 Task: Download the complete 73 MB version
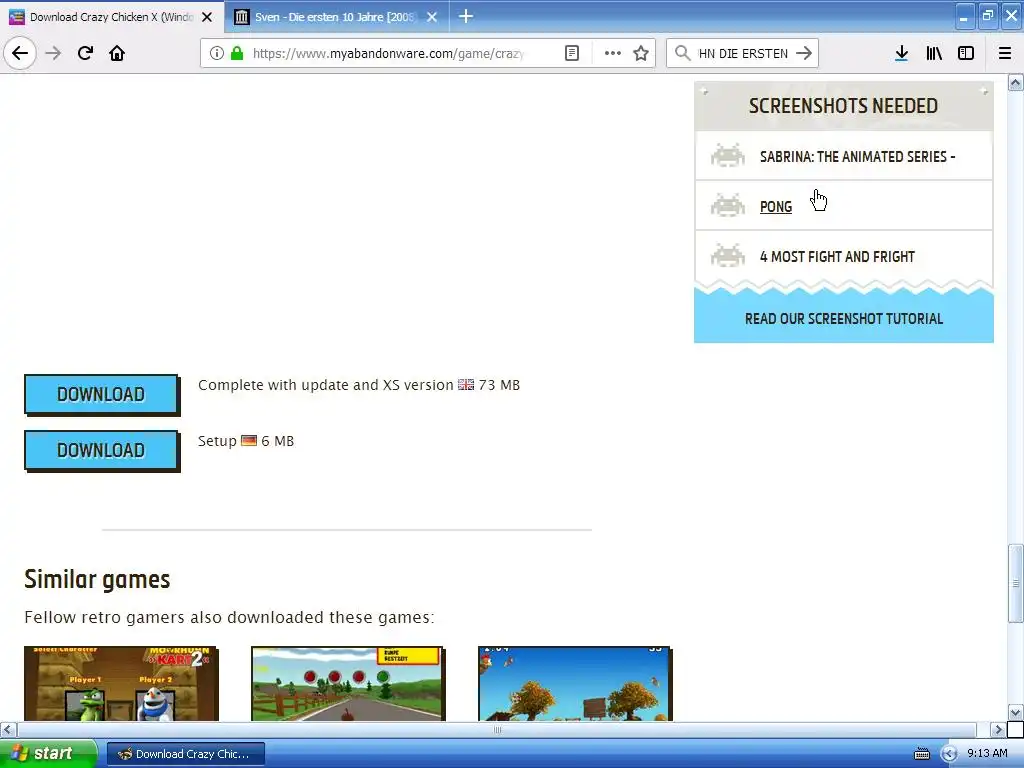pyautogui.click(x=101, y=394)
